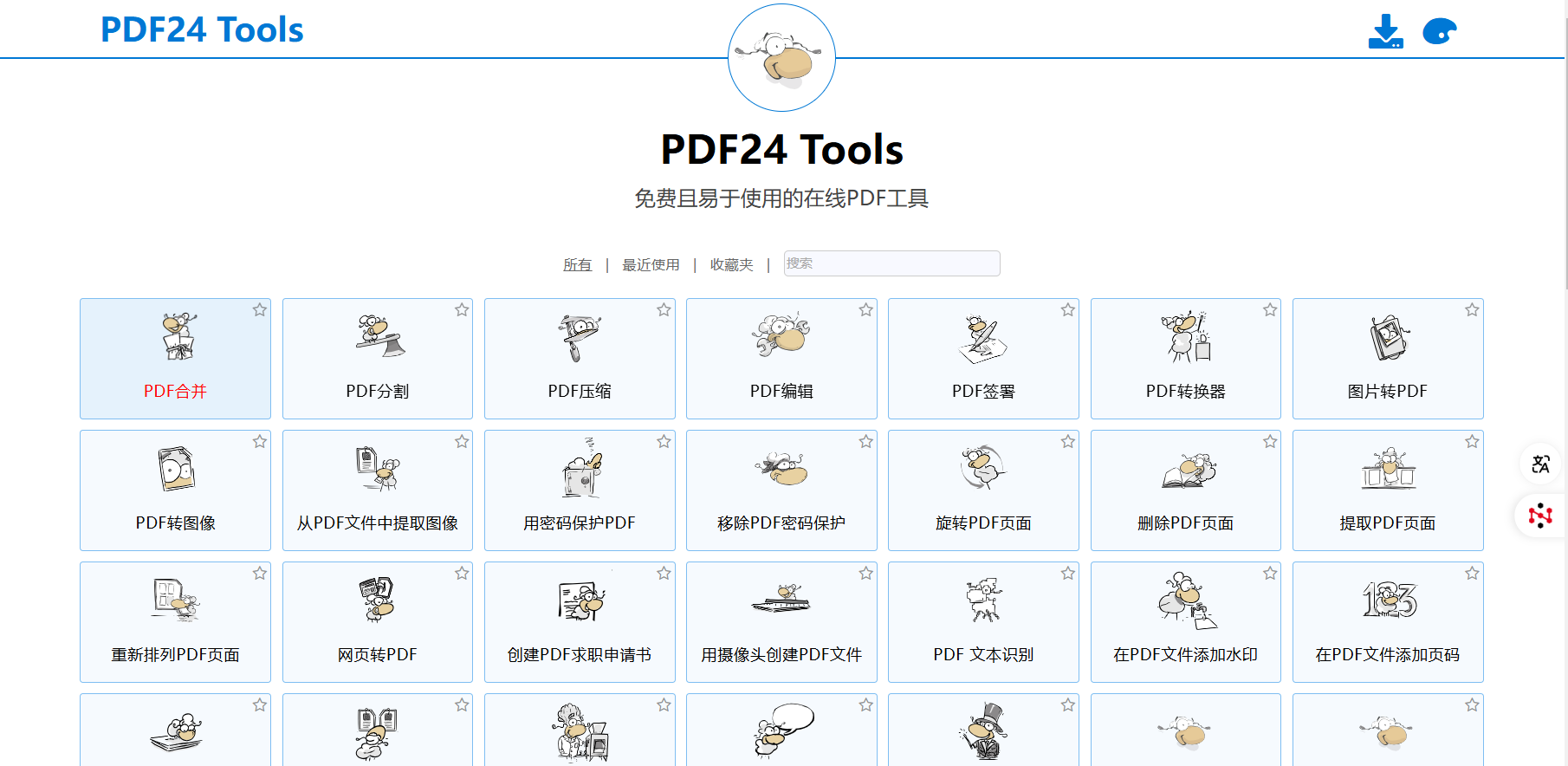Screen dimensions: 1568x766
Task: Click the translate floating icon on right edge
Action: click(1540, 464)
